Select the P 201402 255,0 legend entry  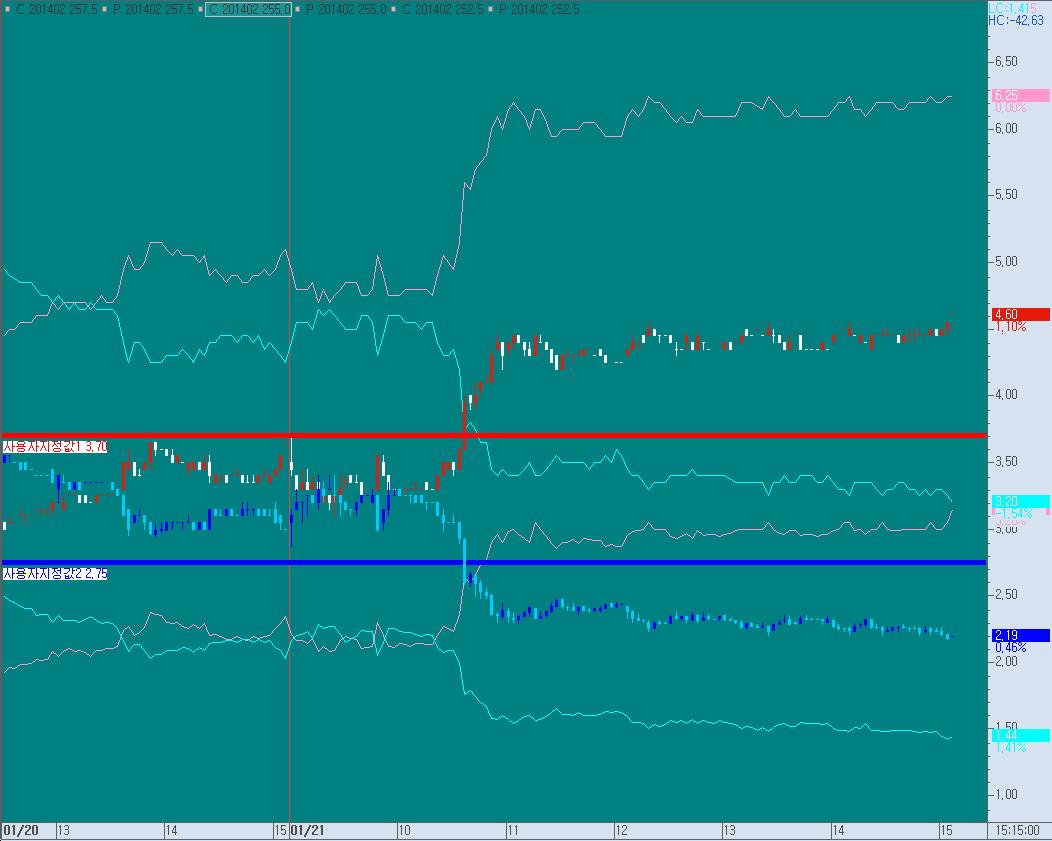point(344,9)
